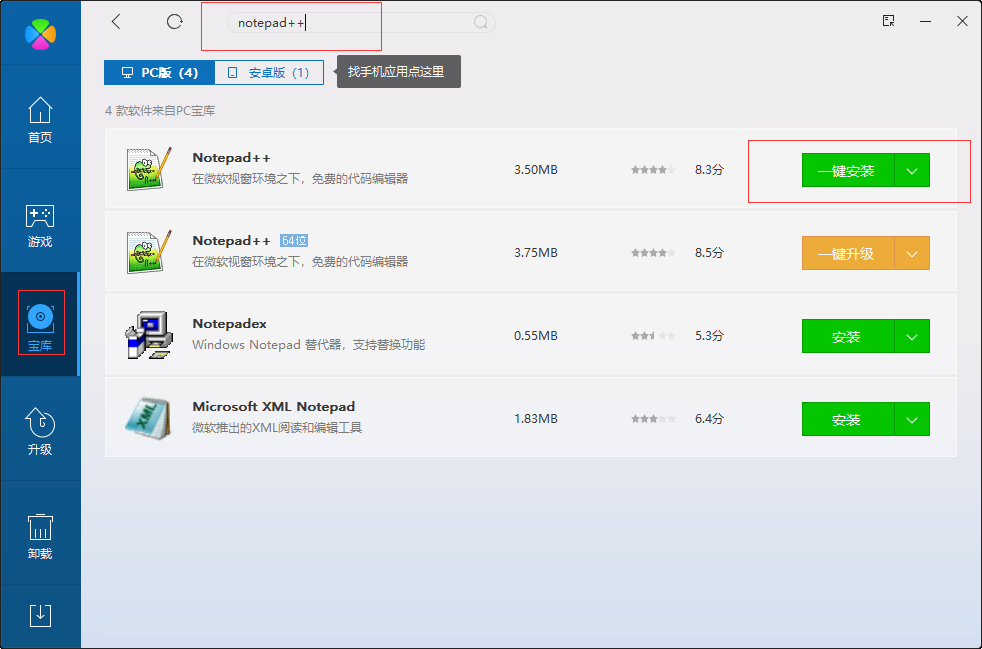This screenshot has width=982, height=649.
Task: Click the notepad++ search input field
Action: click(x=290, y=22)
